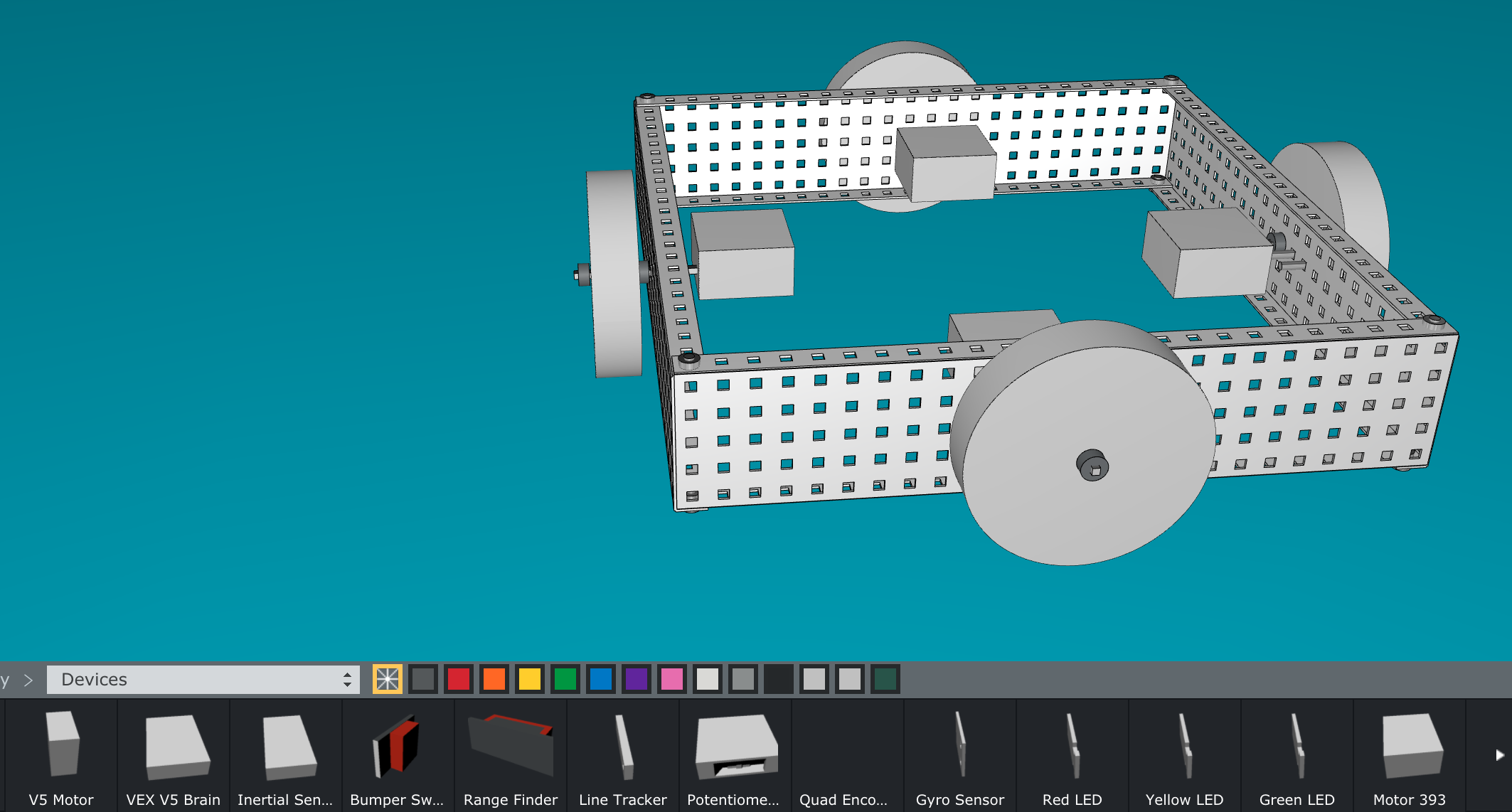
Task: Click the breadcrumb chevron before Devices
Action: point(28,680)
